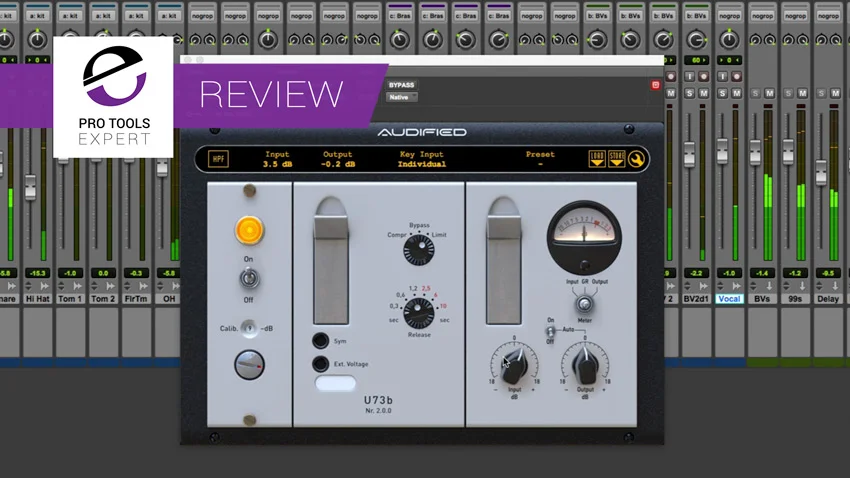This screenshot has width=850, height=478.
Task: Mute the Delay track
Action: [835, 93]
